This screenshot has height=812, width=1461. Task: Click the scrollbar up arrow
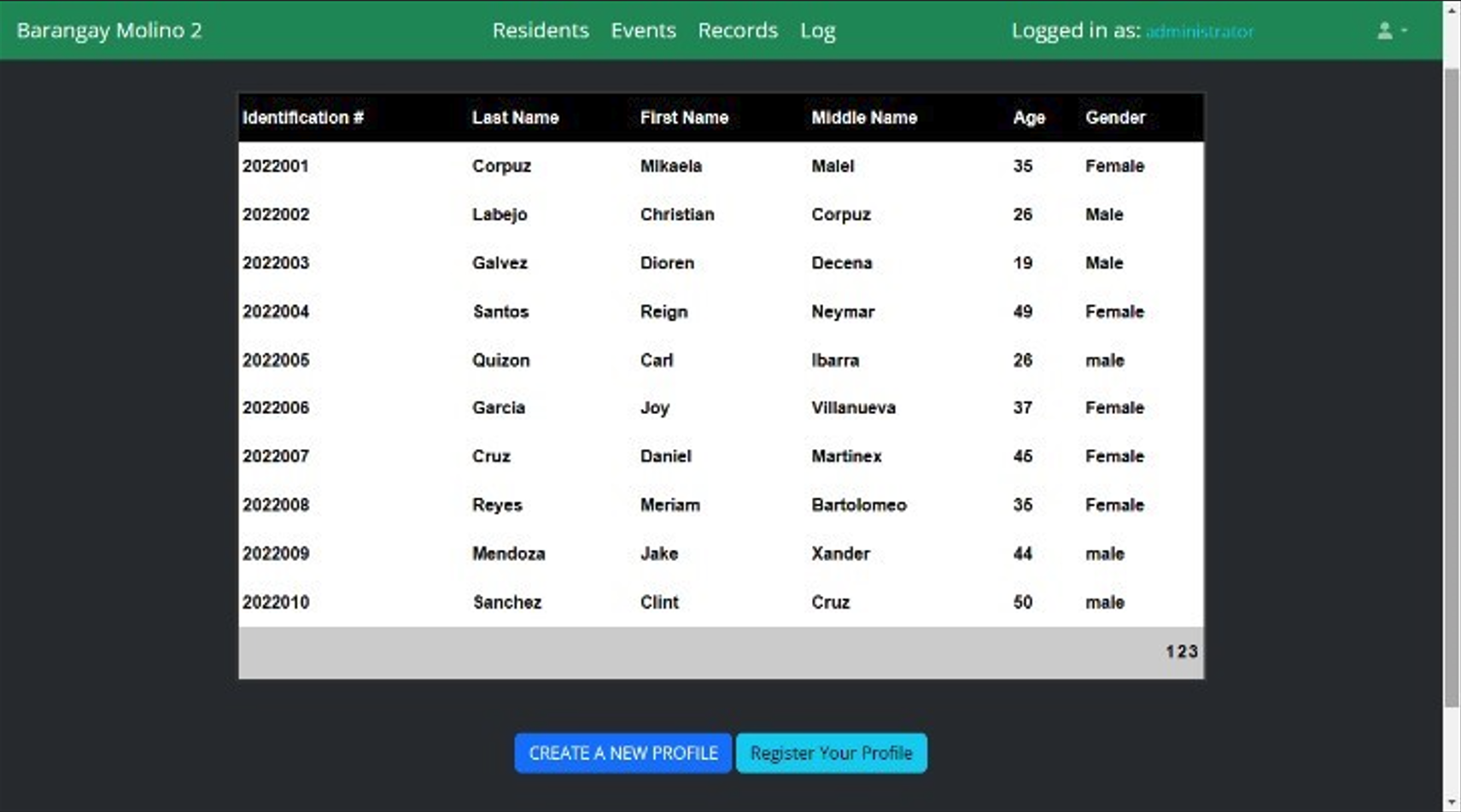[x=1452, y=9]
